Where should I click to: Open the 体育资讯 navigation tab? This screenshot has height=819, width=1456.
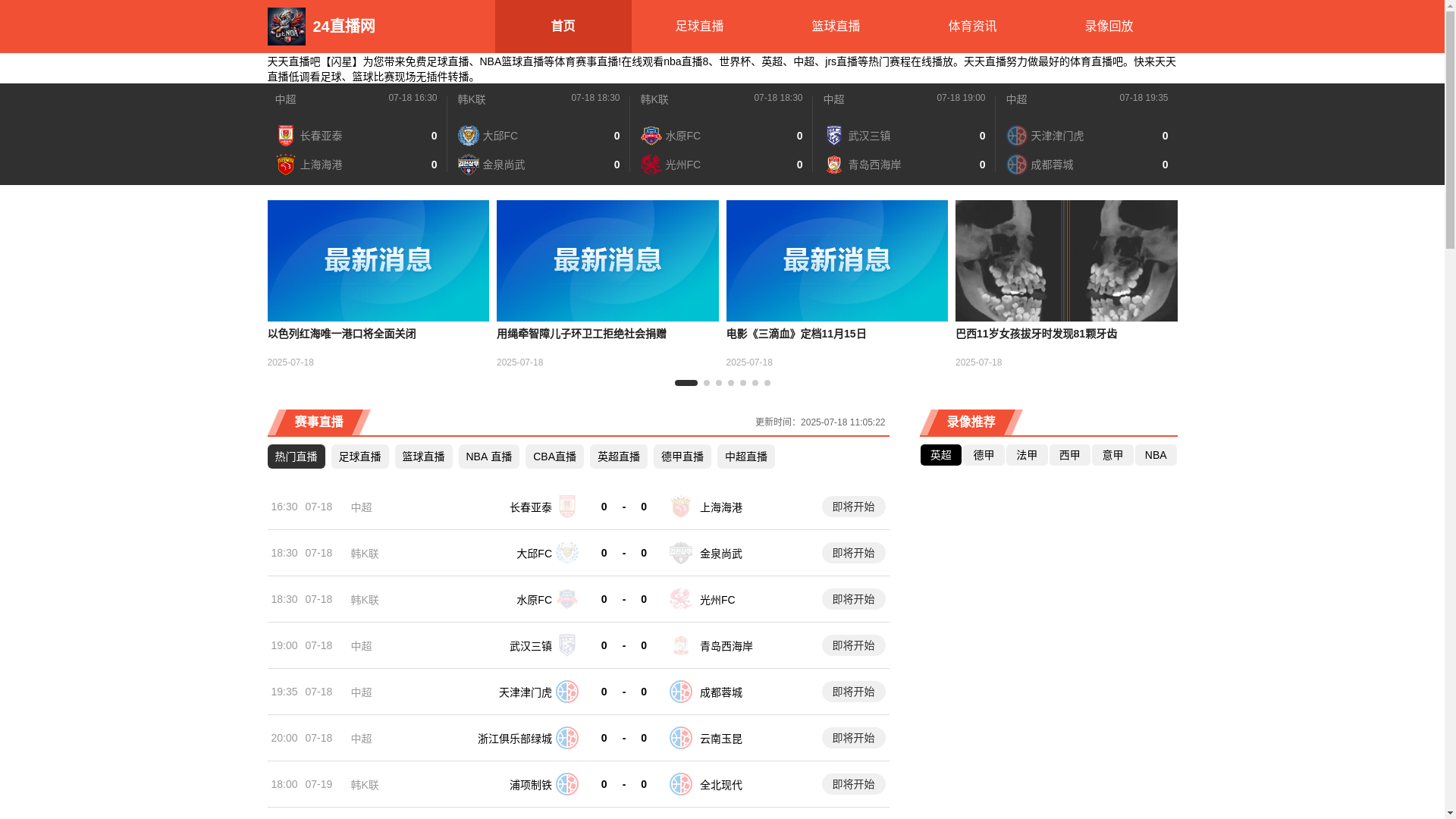(972, 27)
